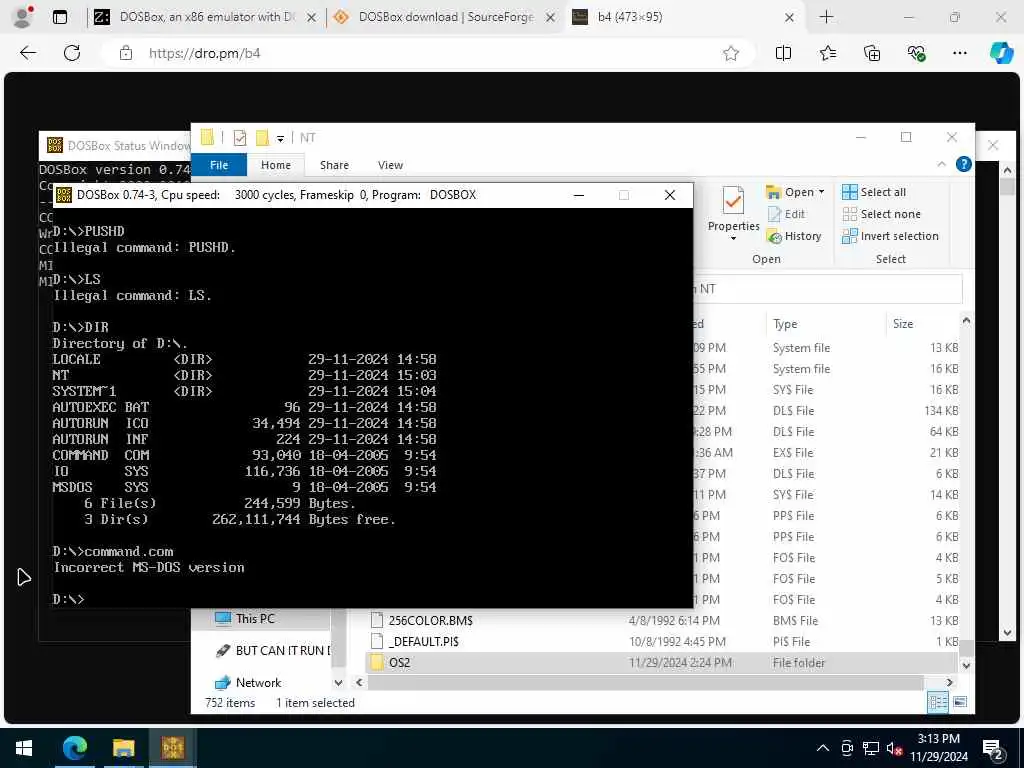Click file list vertical scroll up arrow

coord(966,321)
